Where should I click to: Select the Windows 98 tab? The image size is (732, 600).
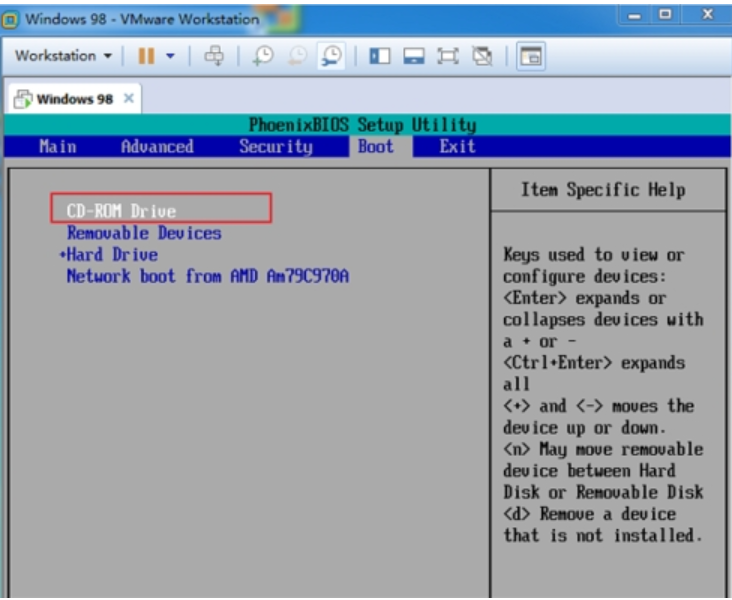click(x=72, y=99)
